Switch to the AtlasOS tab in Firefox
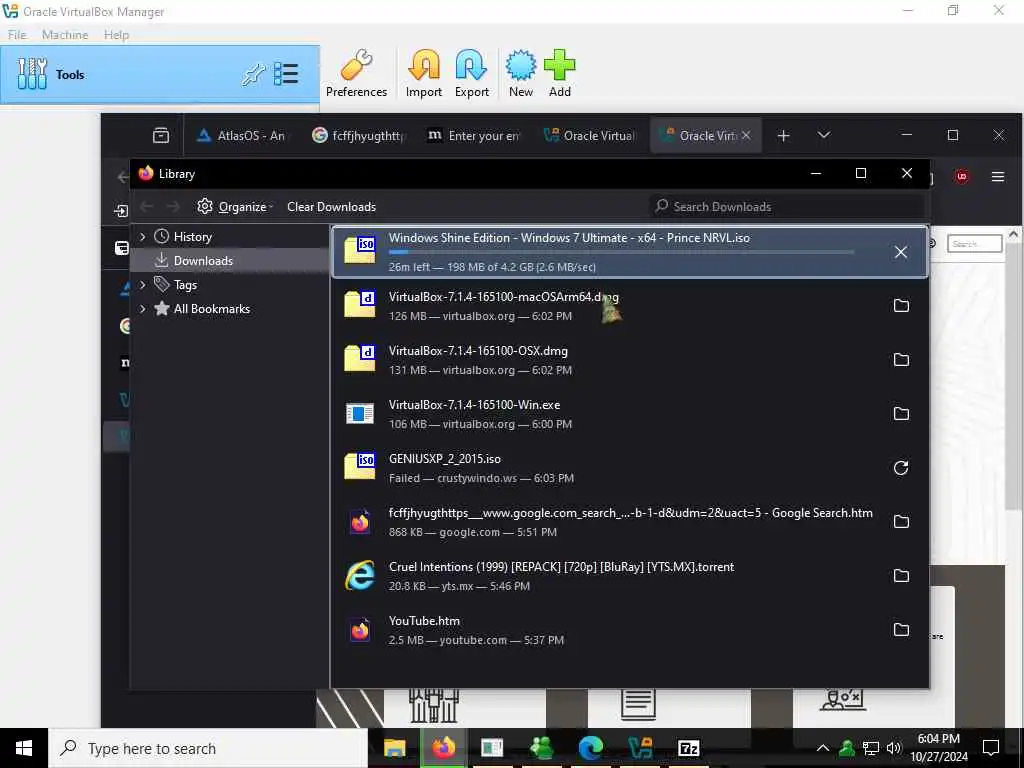Screen dimensions: 1024x768 [242, 135]
